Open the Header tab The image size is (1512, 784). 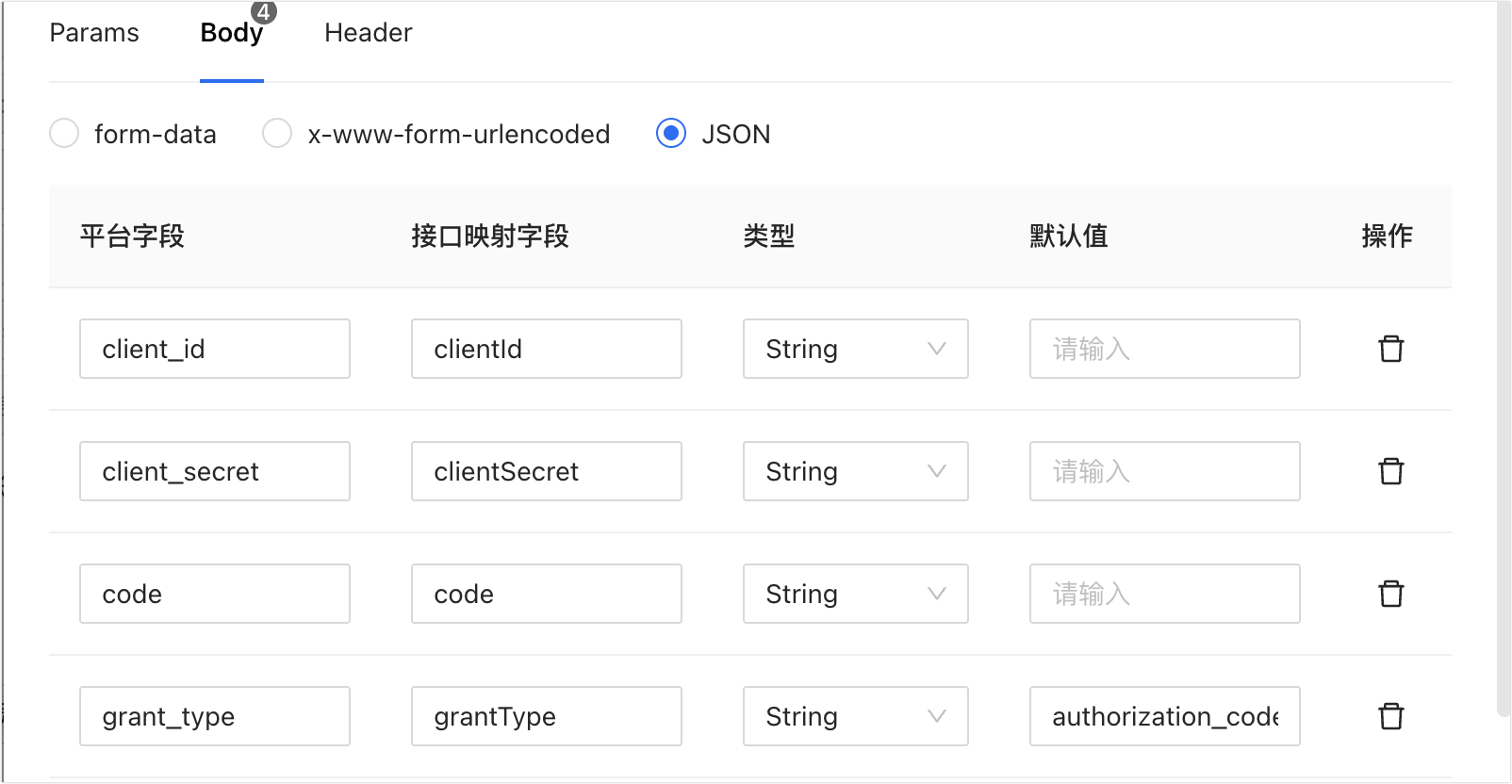pyautogui.click(x=368, y=33)
